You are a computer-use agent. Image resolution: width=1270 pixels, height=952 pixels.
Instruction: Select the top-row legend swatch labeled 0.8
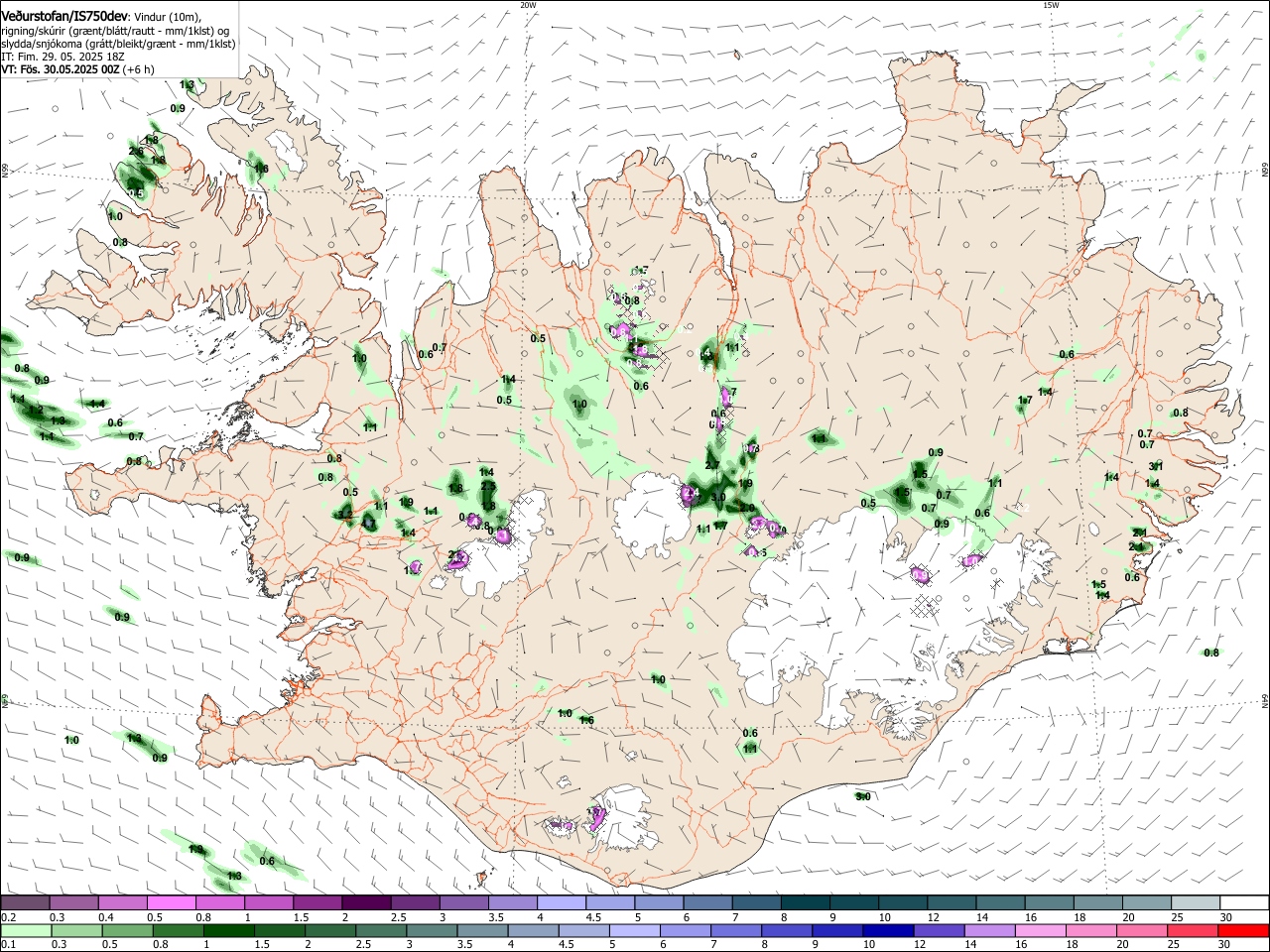[x=219, y=902]
